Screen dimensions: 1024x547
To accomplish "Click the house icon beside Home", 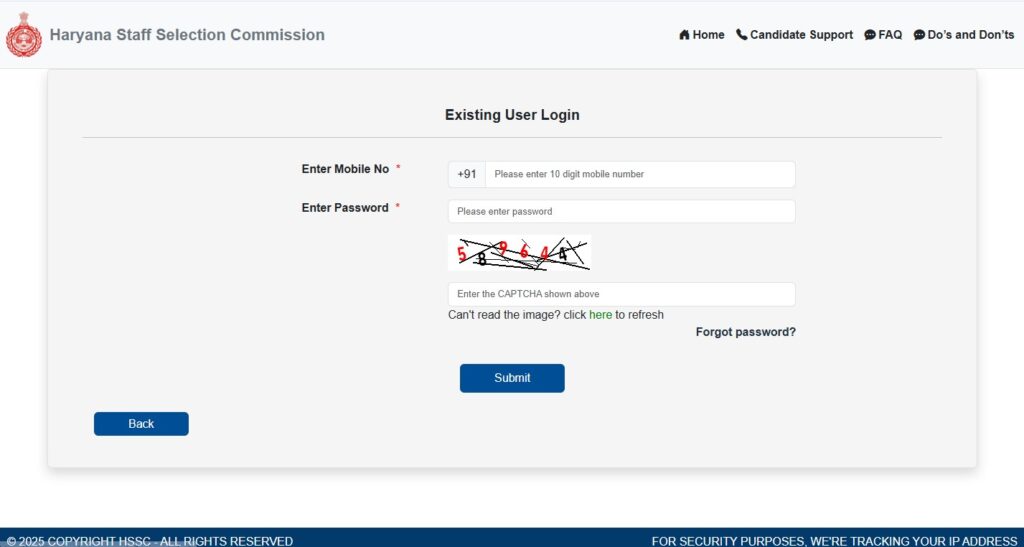I will pos(684,35).
